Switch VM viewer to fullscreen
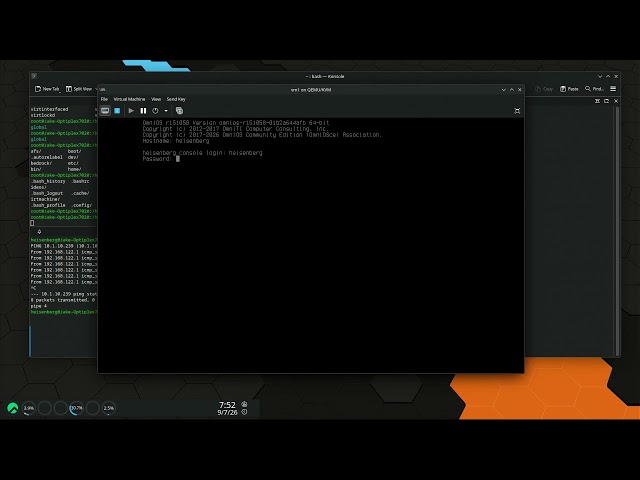Viewport: 640px width, 480px height. coord(517,111)
